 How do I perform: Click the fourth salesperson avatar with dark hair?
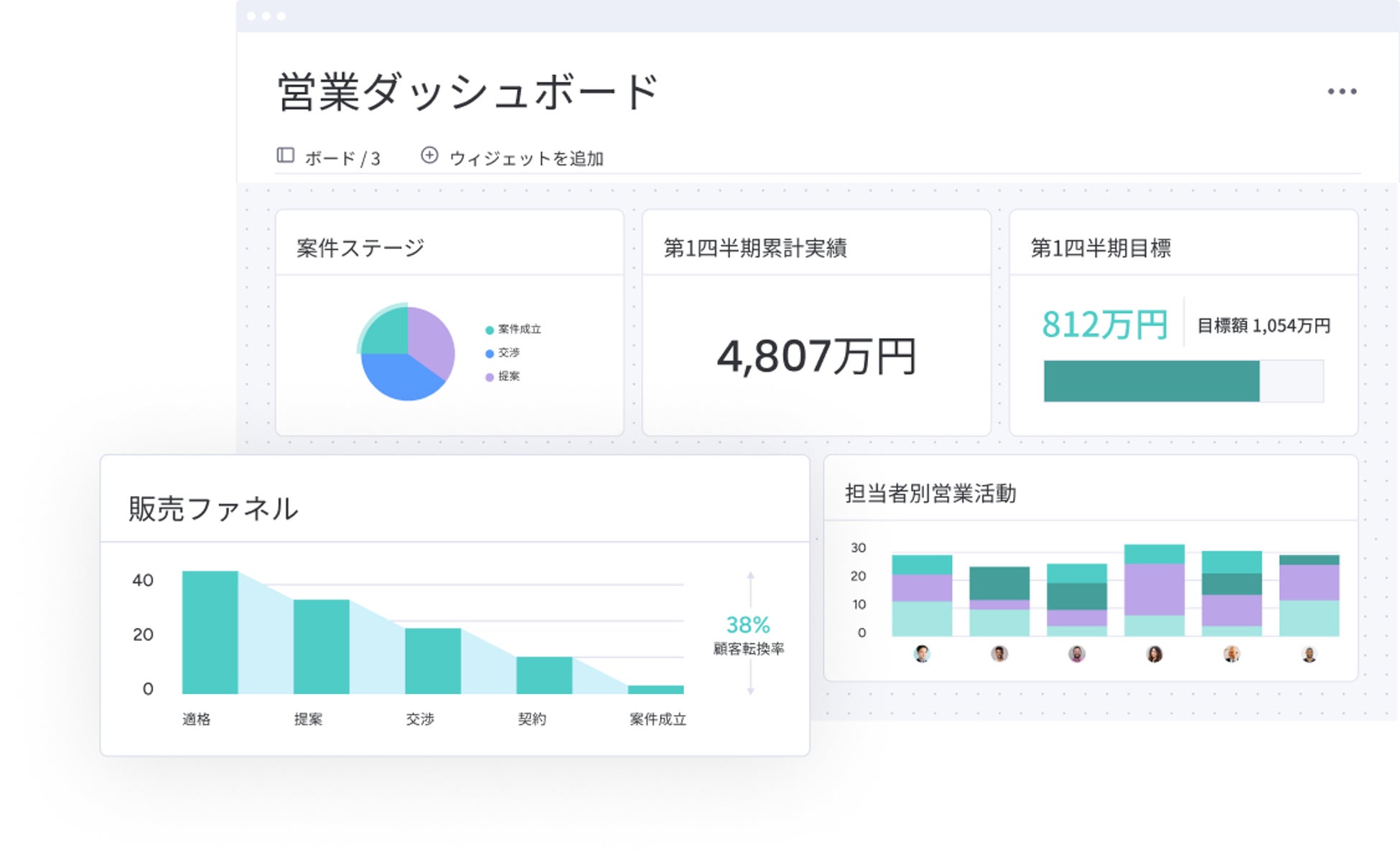(1154, 654)
